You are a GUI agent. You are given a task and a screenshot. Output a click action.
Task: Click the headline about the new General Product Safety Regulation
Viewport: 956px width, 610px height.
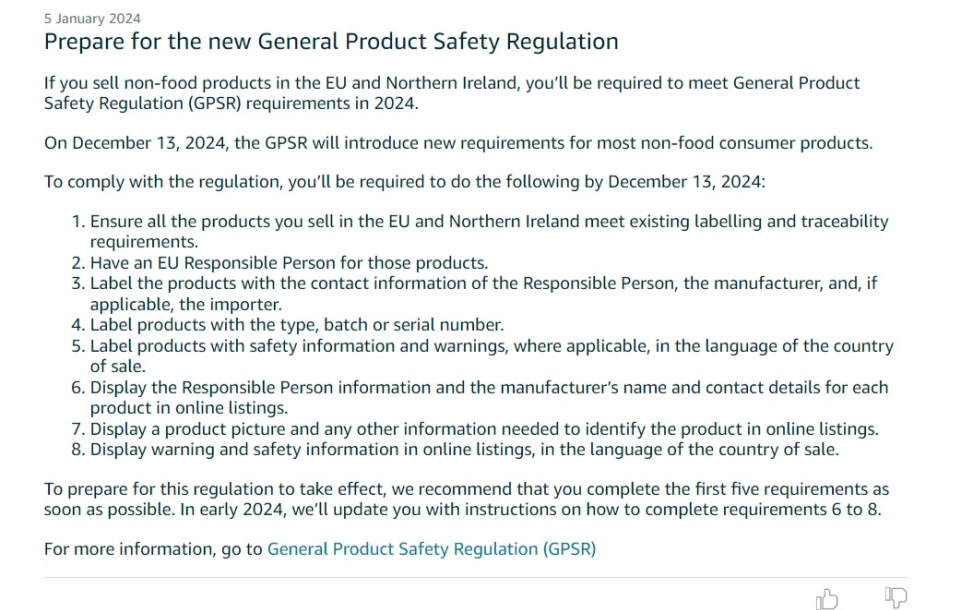point(331,41)
